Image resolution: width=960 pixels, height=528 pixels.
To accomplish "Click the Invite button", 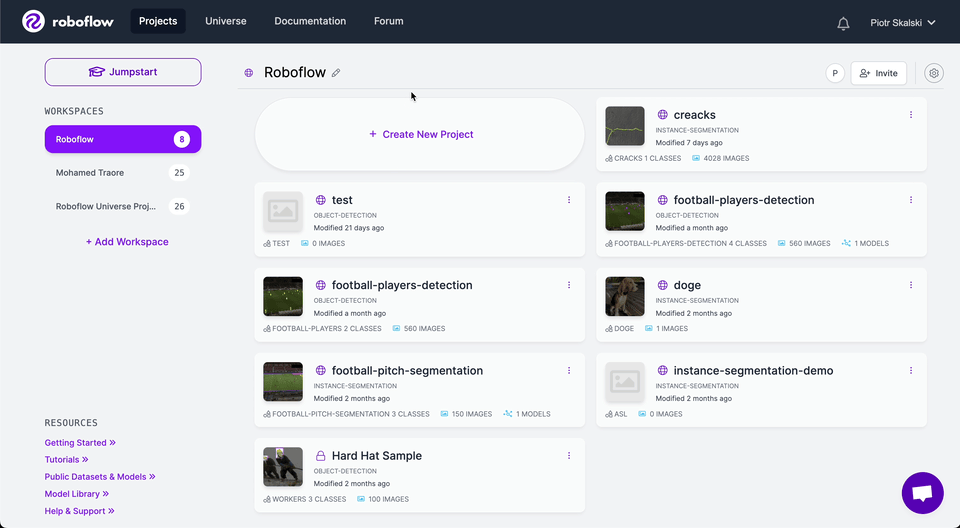I will tap(879, 74).
